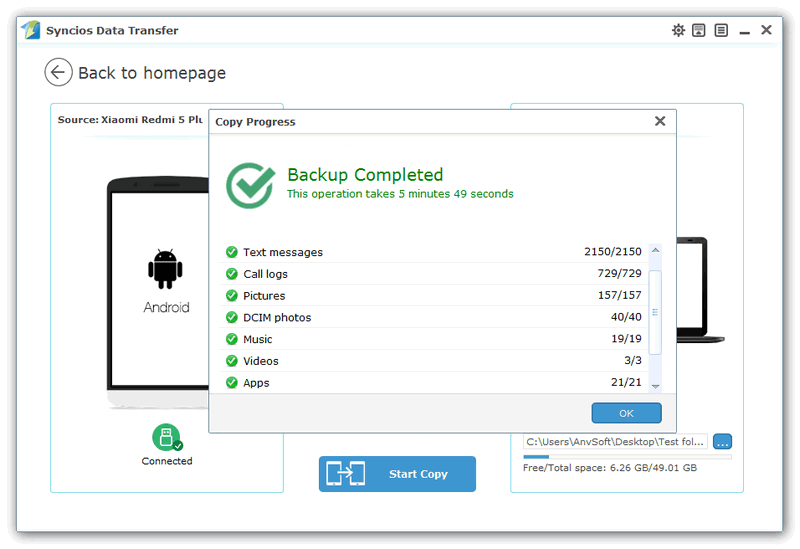The width and height of the screenshot is (800, 549).
Task: Click the 'This operation takes 5 minutes 49 seconds' text
Action: coord(400,194)
